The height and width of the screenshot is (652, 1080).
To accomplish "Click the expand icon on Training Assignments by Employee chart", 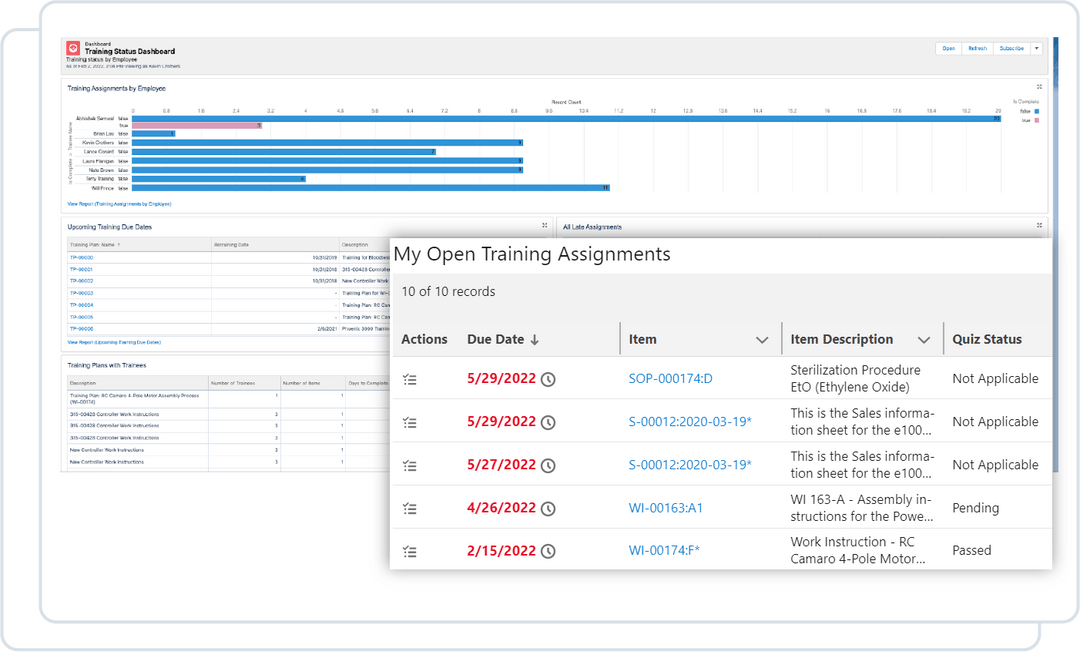I will click(1040, 87).
